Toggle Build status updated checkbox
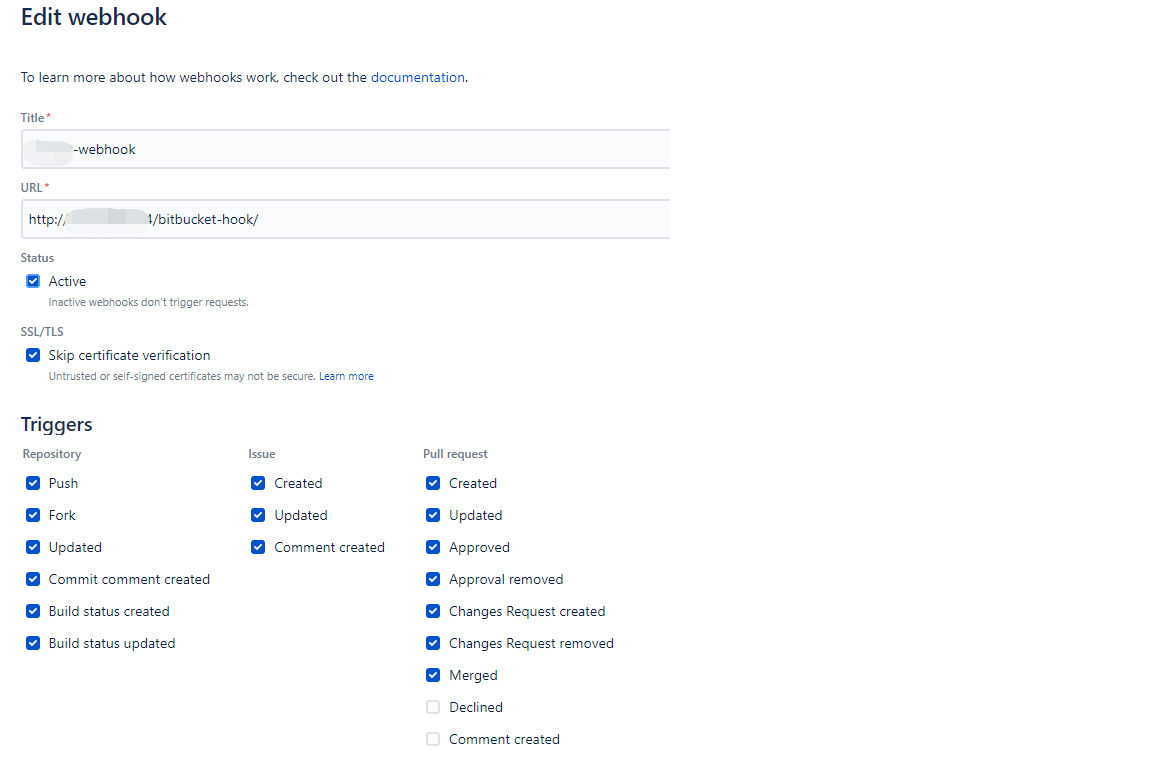This screenshot has width=1152, height=759. 33,643
